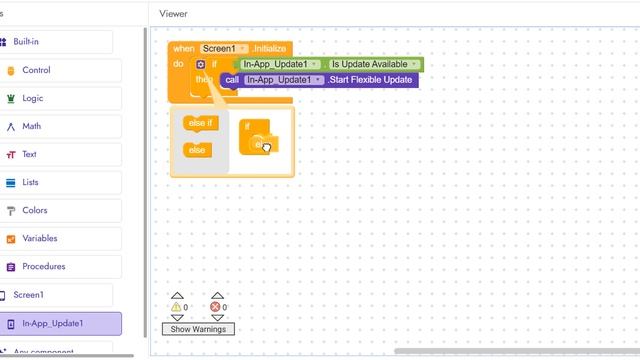Click the Variables drawer icon
Image resolution: width=640 pixels, height=360 pixels.
click(11, 239)
